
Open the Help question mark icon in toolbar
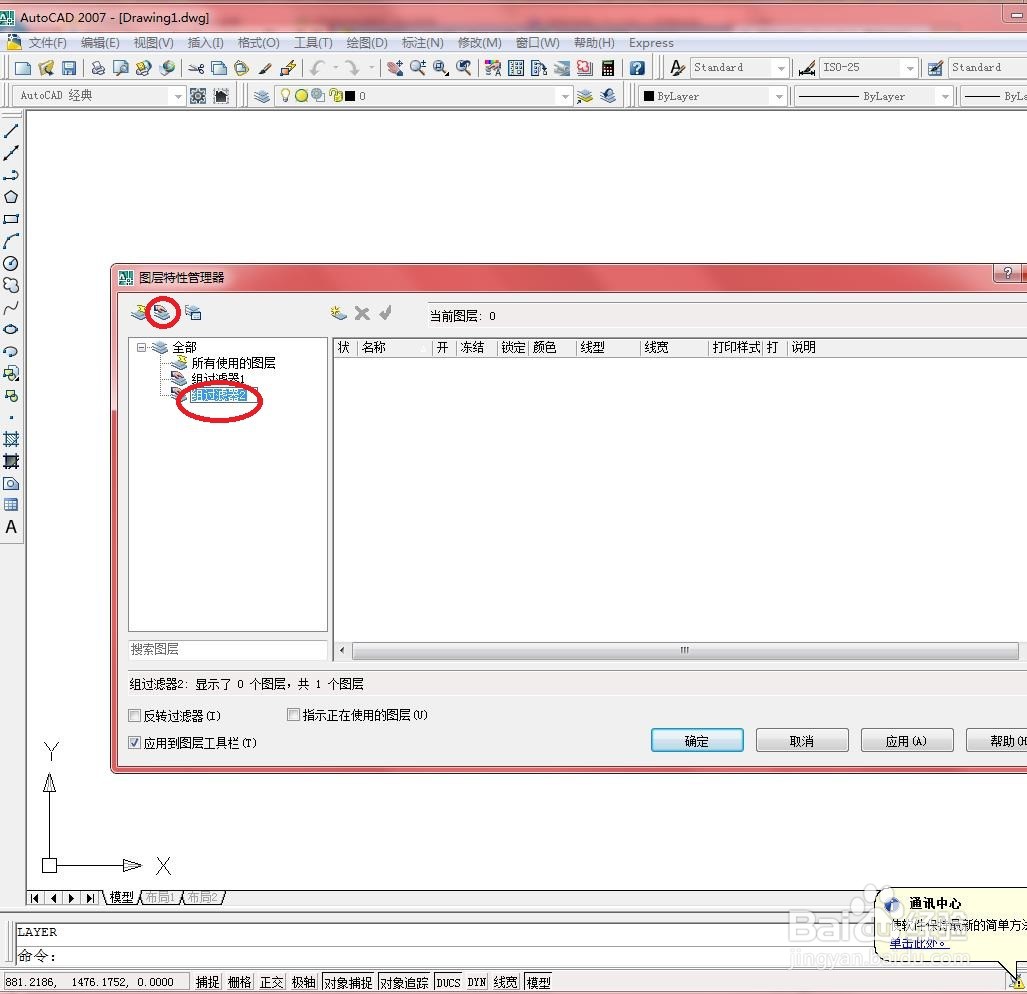[637, 68]
